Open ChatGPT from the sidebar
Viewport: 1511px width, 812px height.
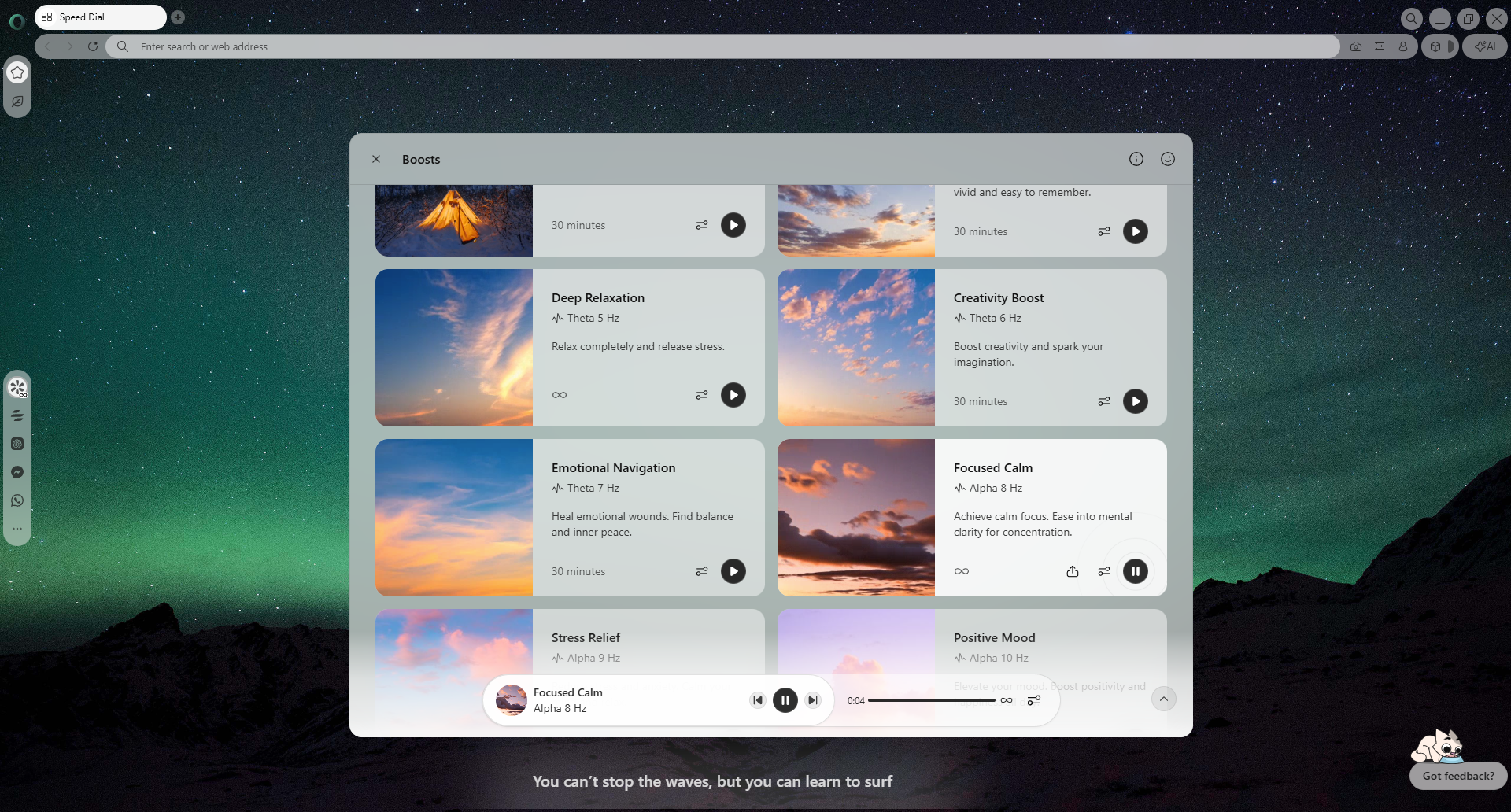click(17, 444)
